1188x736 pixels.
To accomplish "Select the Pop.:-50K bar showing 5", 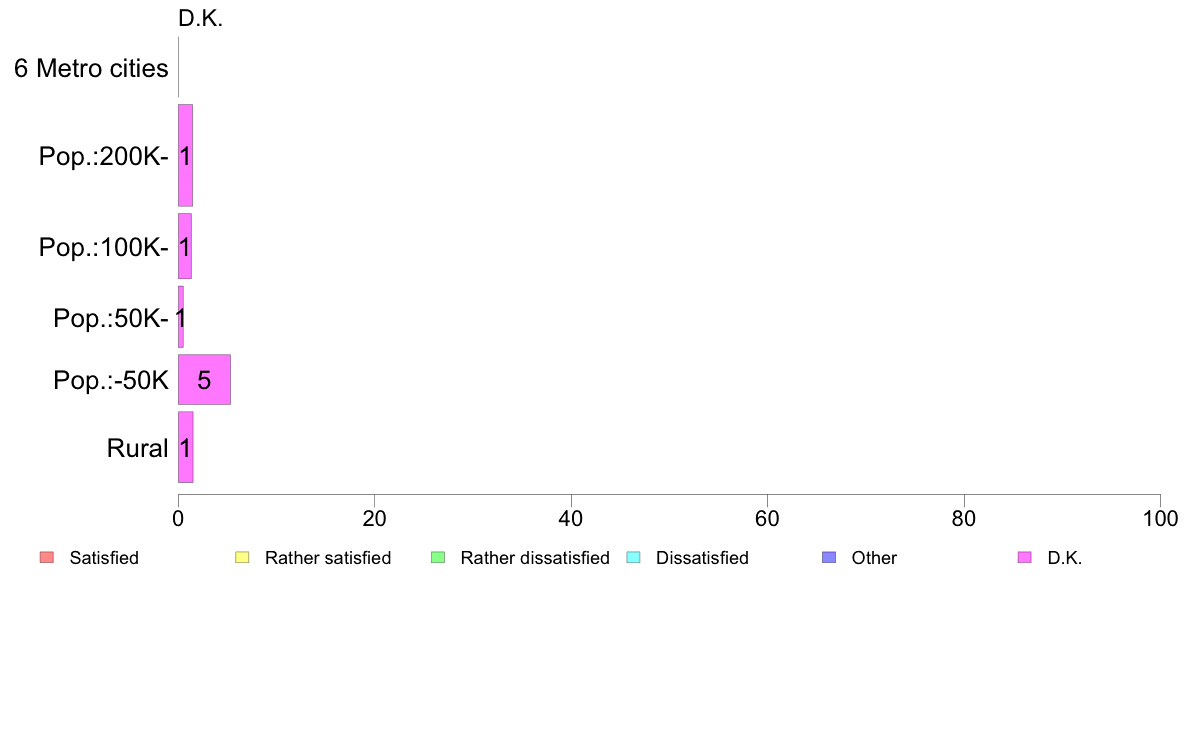I will tap(205, 380).
